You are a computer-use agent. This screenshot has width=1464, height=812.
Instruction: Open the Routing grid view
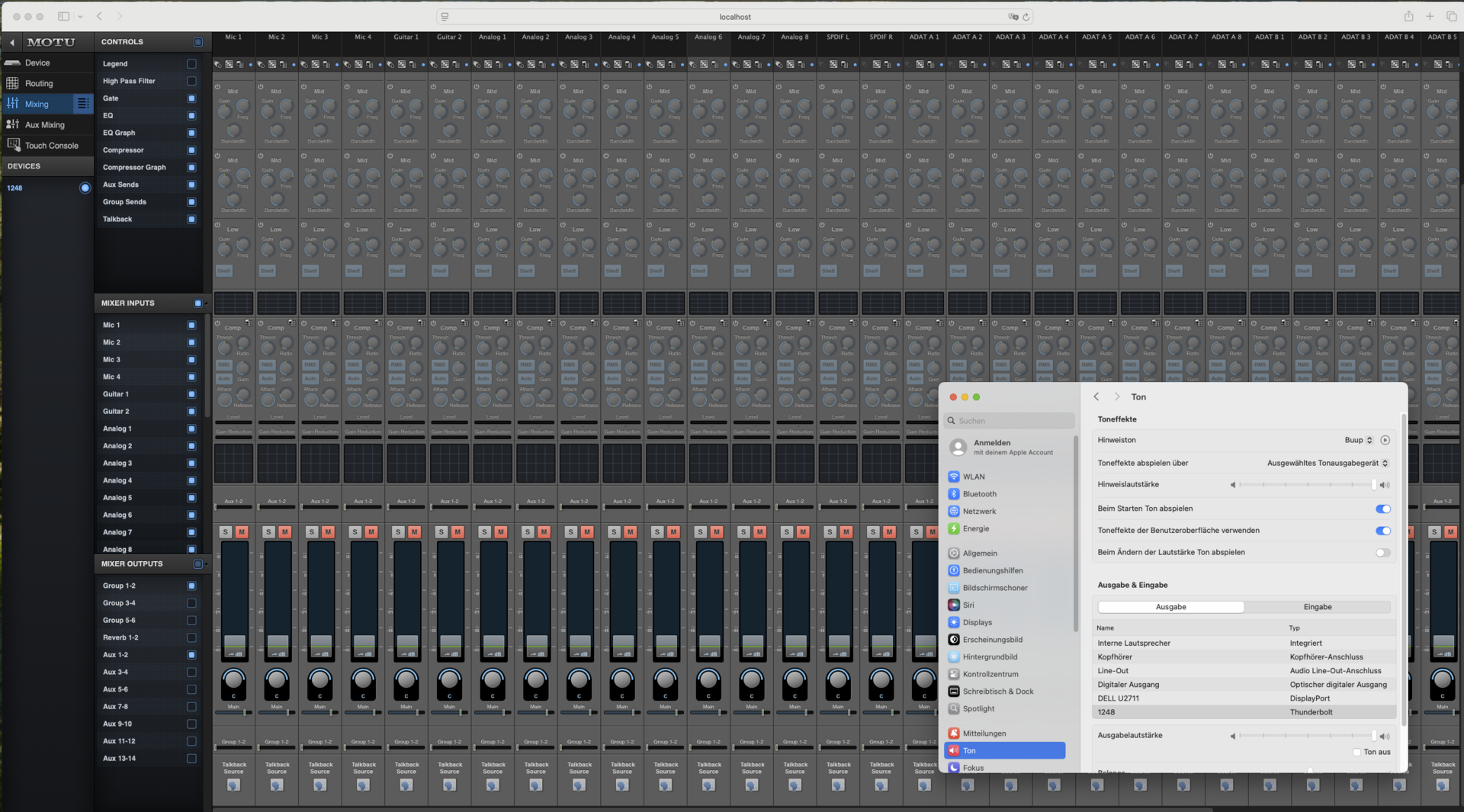click(x=38, y=83)
